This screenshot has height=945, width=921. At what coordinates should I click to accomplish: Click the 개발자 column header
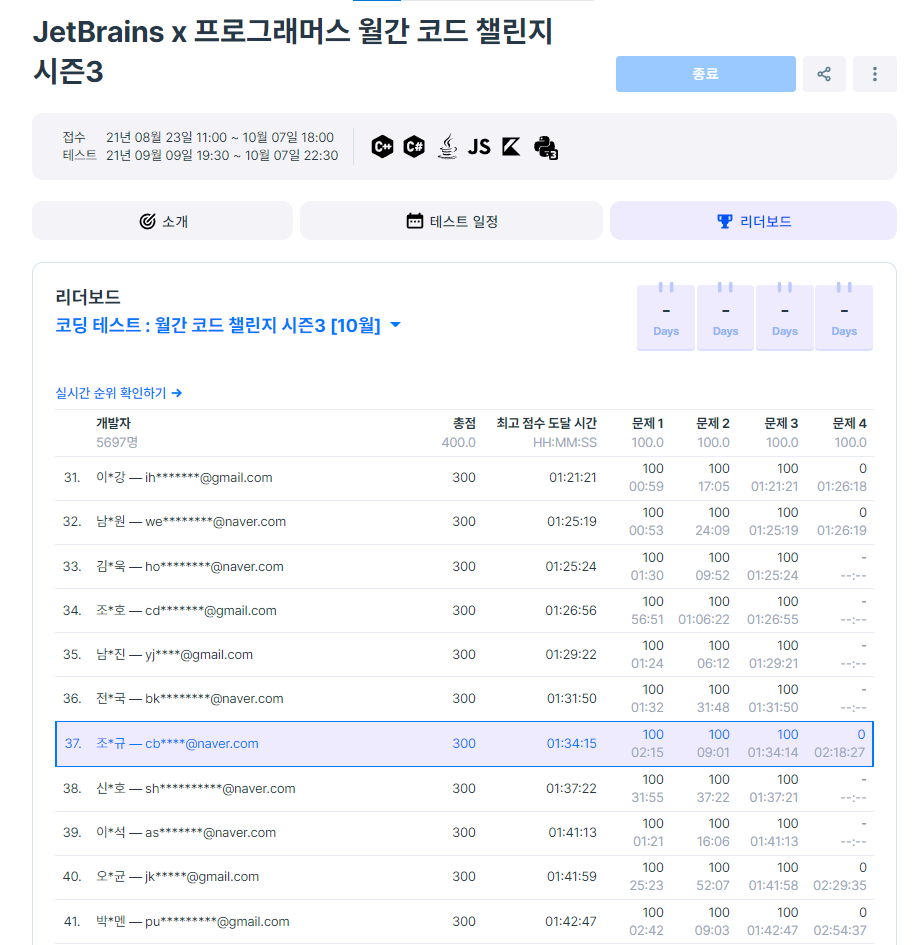tap(113, 423)
